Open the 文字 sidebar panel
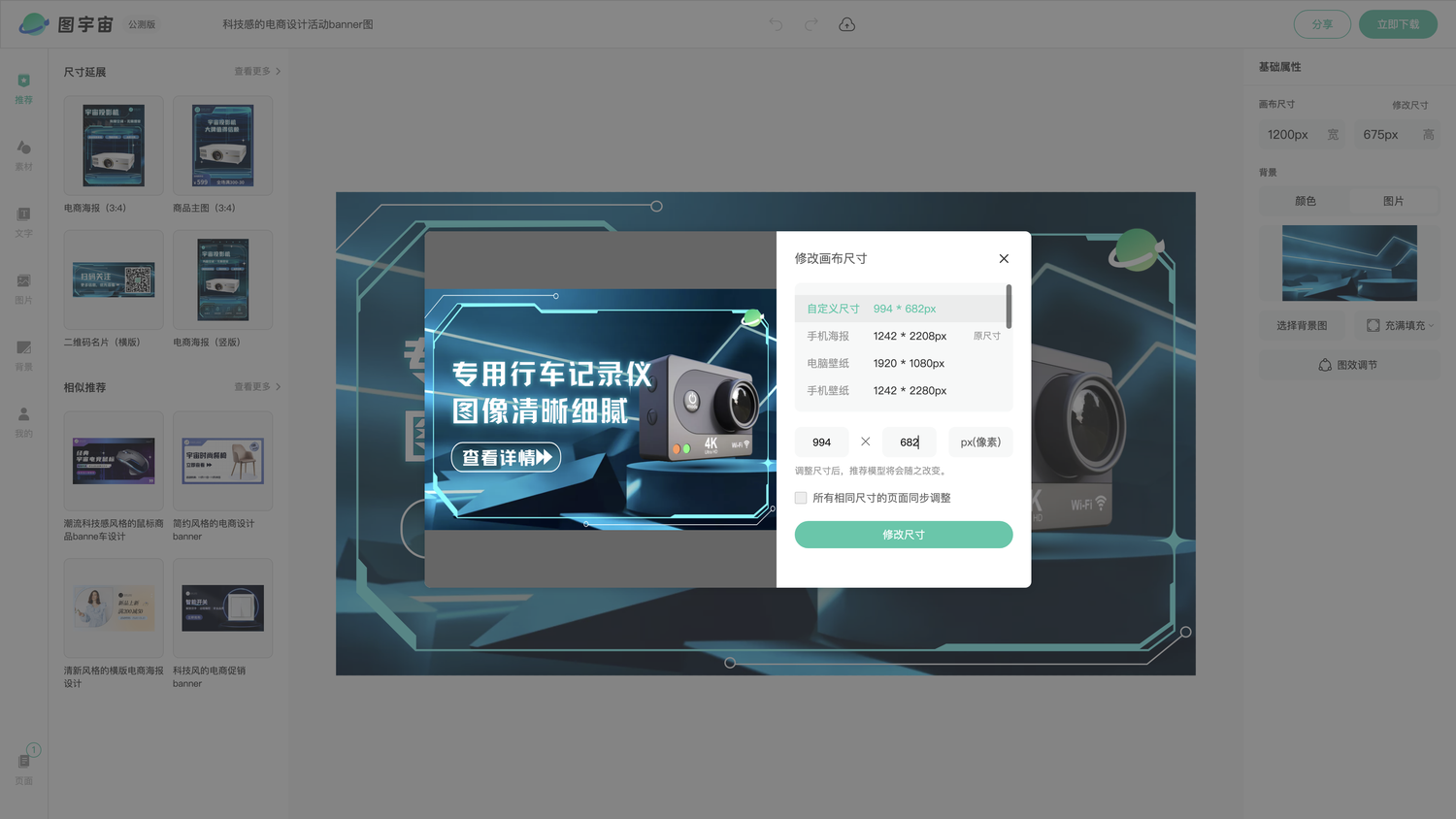This screenshot has height=819, width=1456. [24, 221]
